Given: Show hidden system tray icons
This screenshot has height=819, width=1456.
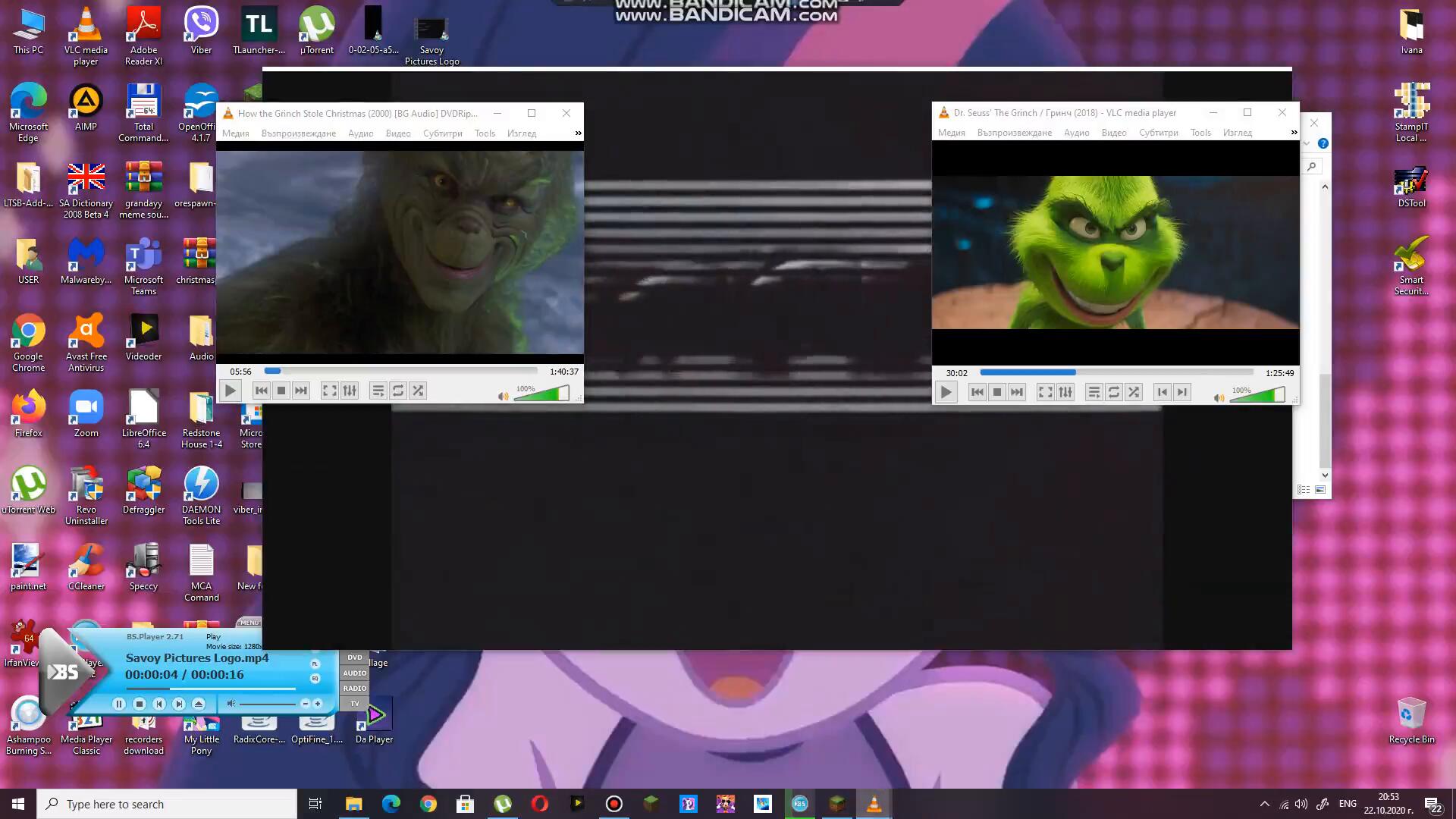Looking at the screenshot, I should click(x=1264, y=804).
